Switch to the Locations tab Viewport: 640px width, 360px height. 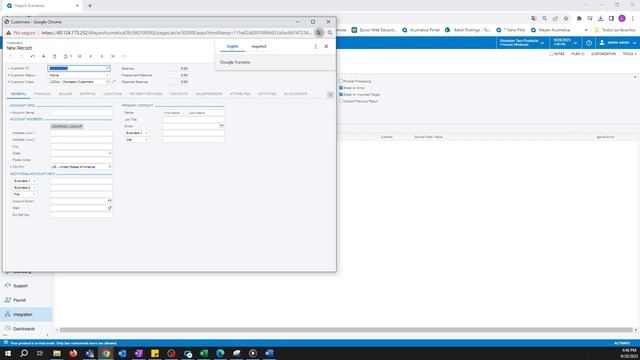112,94
